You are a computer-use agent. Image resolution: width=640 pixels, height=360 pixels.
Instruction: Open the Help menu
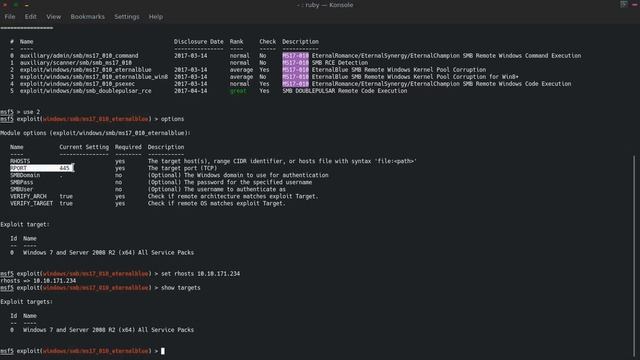coord(156,17)
